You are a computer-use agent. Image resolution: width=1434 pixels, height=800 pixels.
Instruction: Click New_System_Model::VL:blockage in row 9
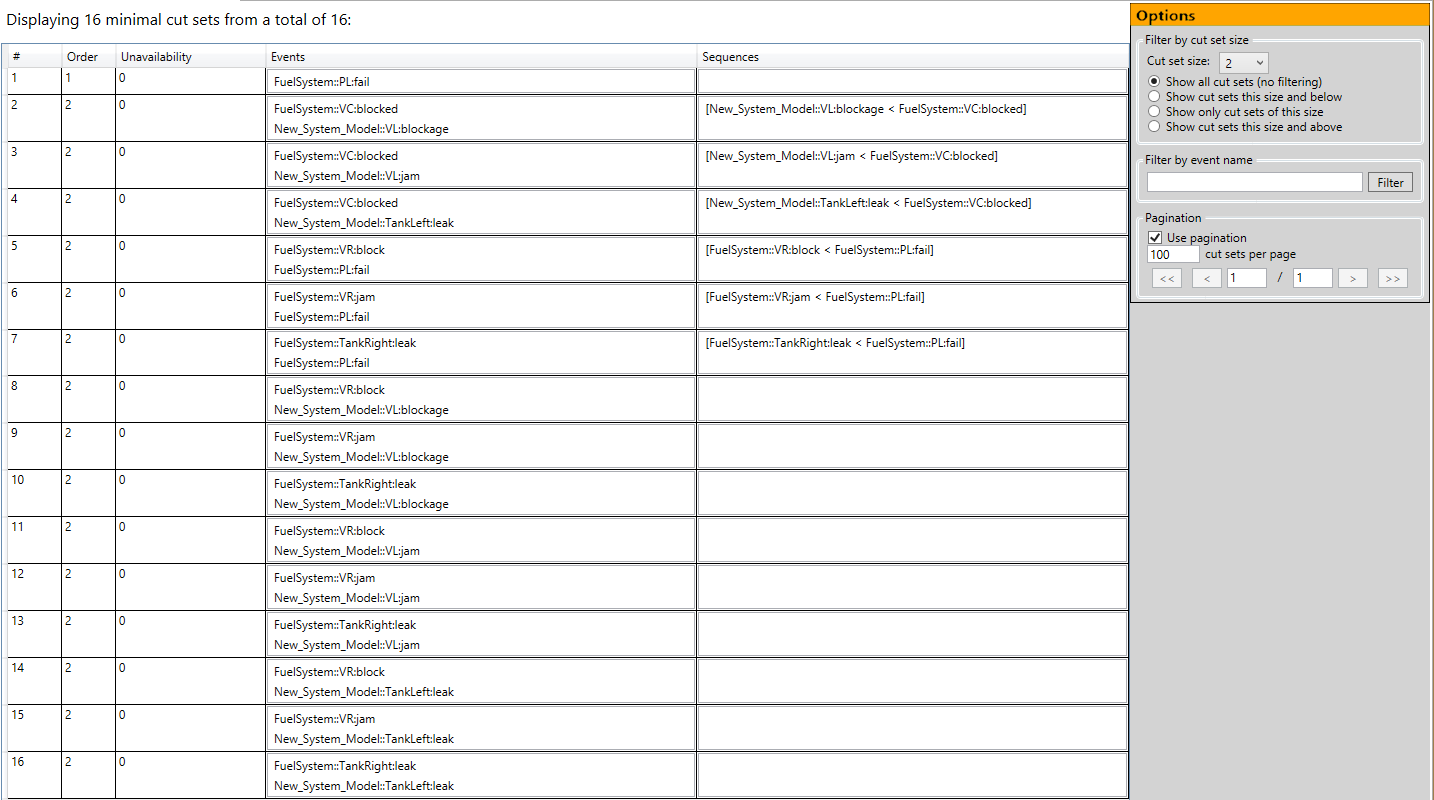(361, 457)
